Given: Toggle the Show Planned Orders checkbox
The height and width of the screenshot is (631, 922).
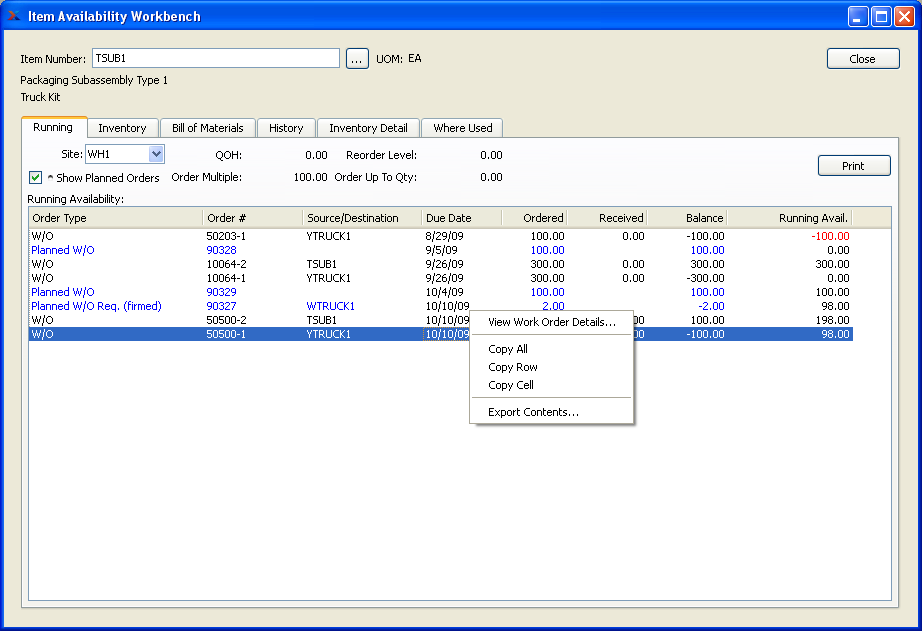Looking at the screenshot, I should [36, 177].
